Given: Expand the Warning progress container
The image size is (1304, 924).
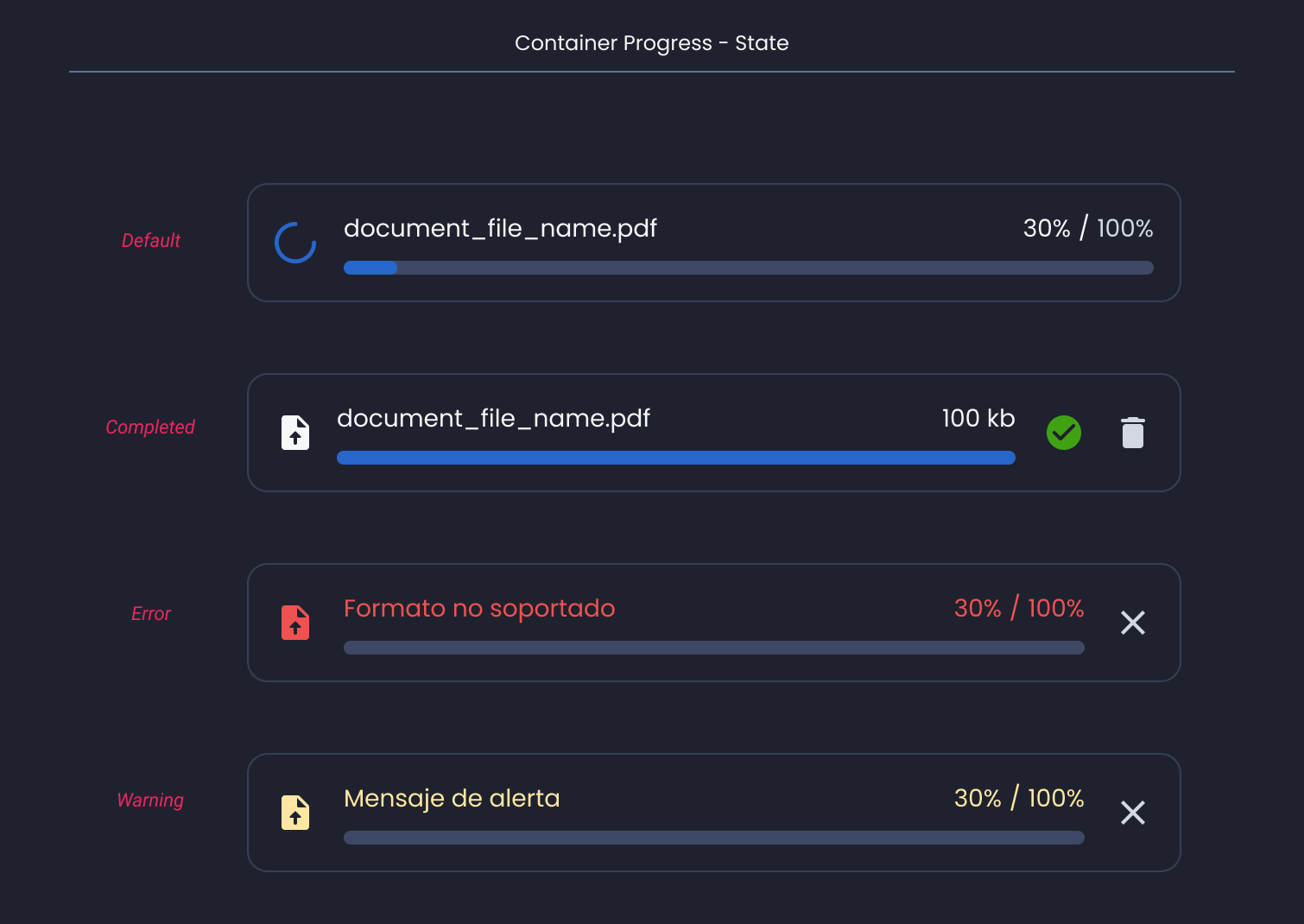Looking at the screenshot, I should pos(713,813).
